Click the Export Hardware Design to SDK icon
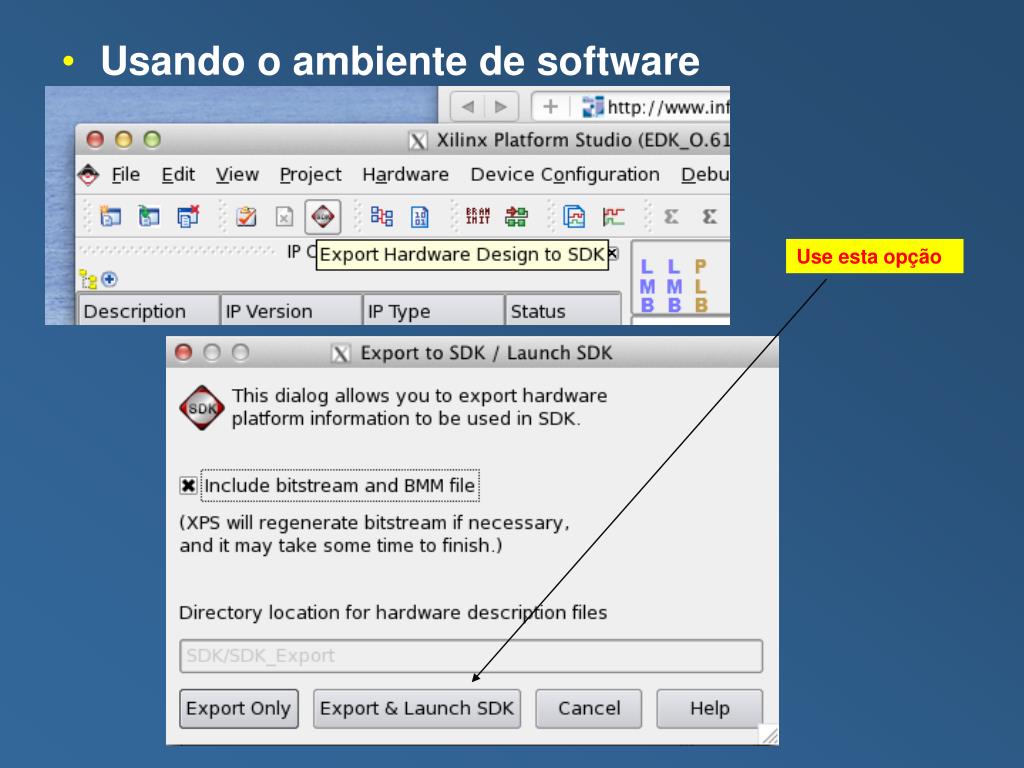Screen dimensions: 1024x768 [x=323, y=216]
